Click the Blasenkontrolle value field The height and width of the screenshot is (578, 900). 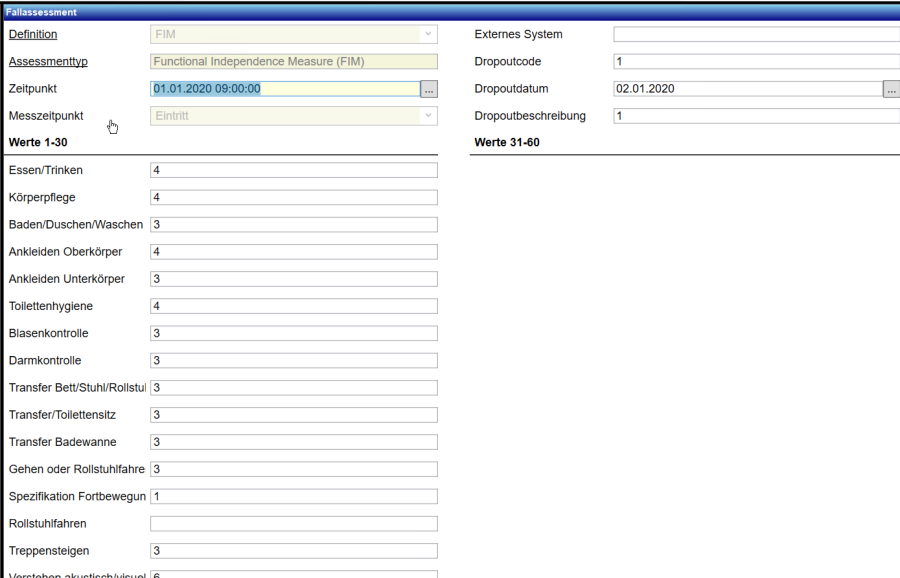pyautogui.click(x=294, y=333)
